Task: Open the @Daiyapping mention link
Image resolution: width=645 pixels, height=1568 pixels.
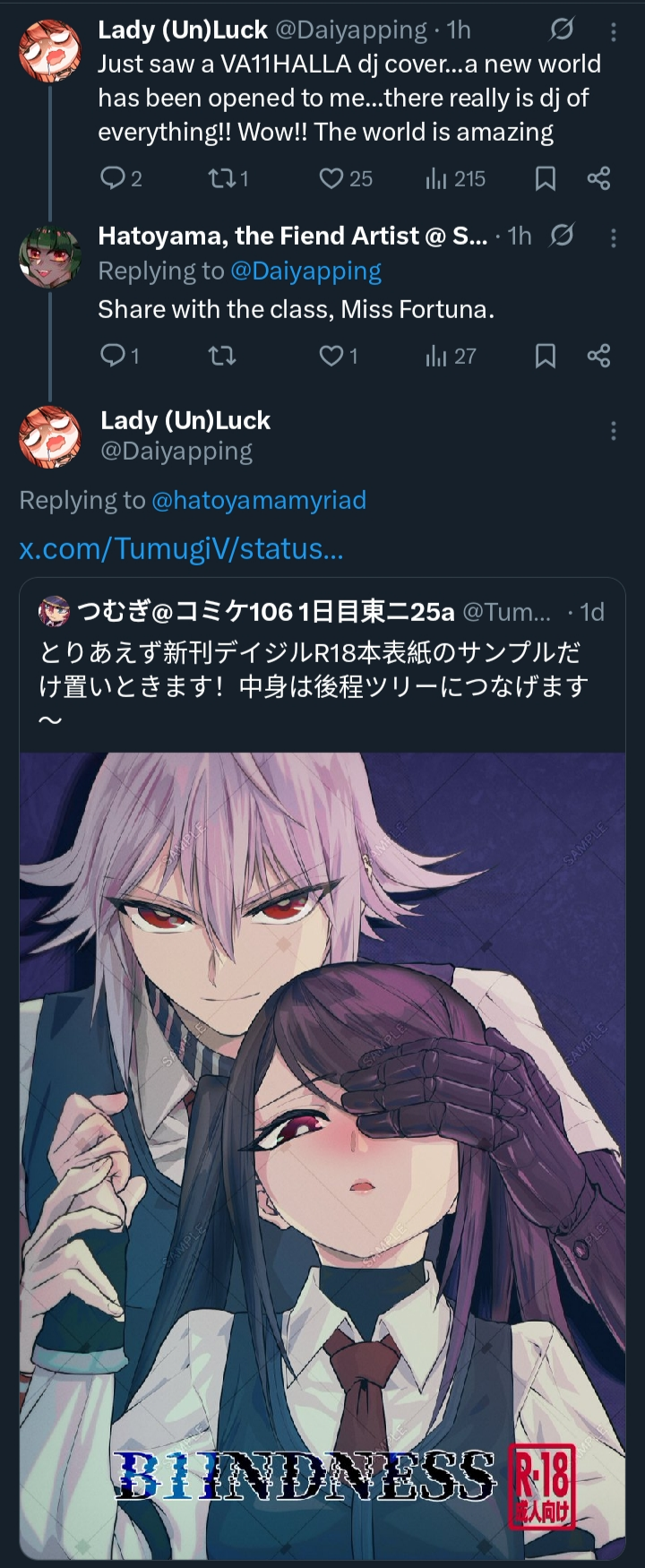Action: tap(305, 271)
